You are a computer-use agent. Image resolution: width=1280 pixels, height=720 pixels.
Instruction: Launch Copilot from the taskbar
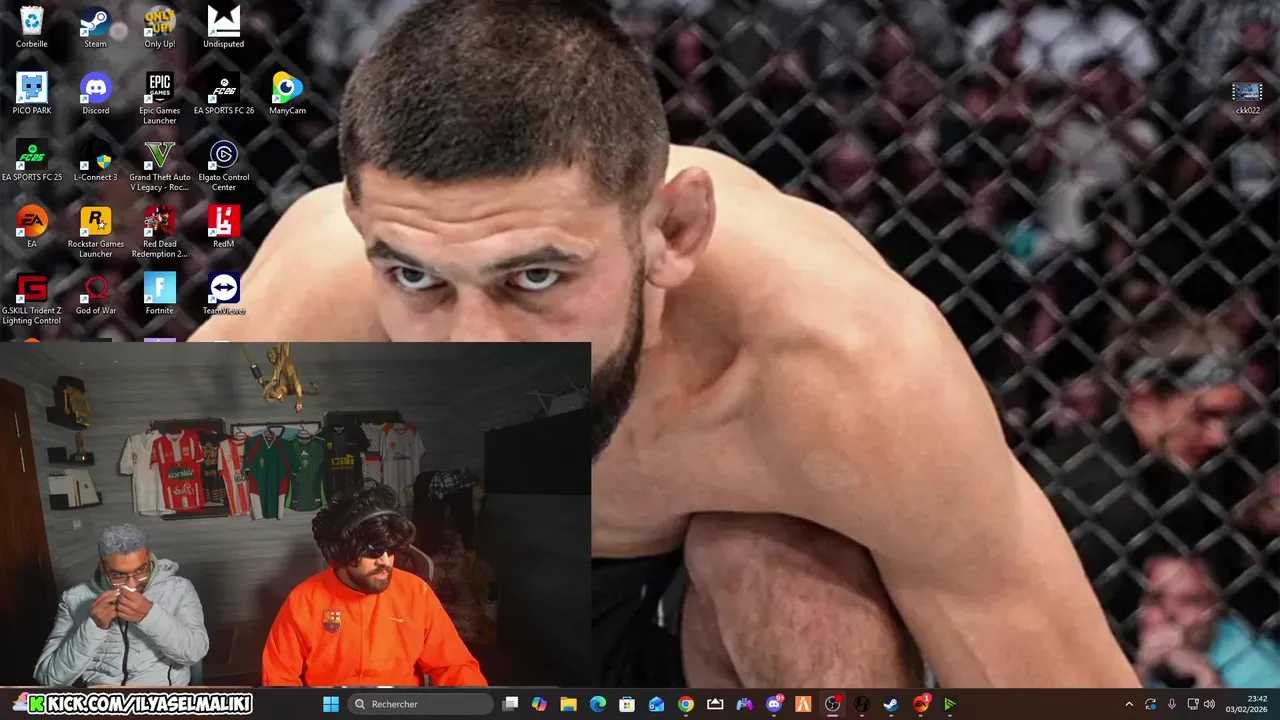[539, 704]
